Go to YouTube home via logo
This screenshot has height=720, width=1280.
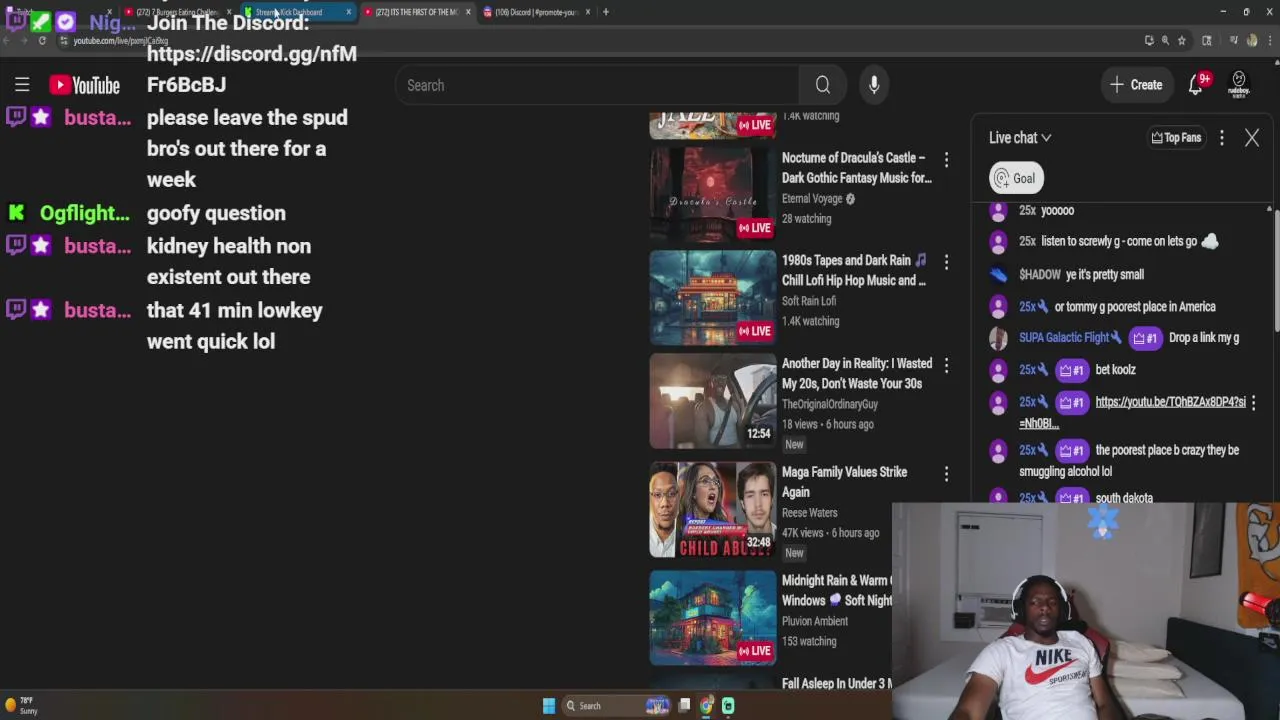85,86
